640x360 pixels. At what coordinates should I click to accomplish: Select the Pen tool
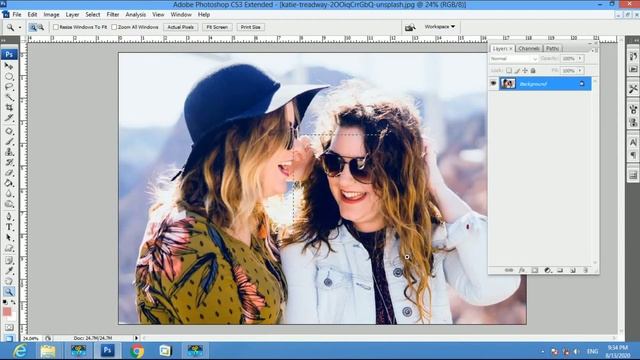click(9, 217)
